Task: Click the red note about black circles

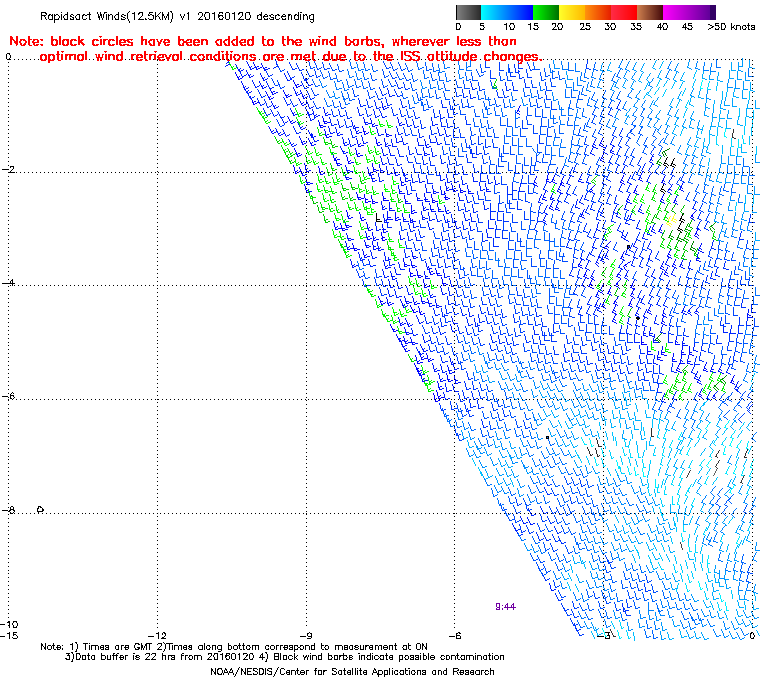Action: [275, 49]
